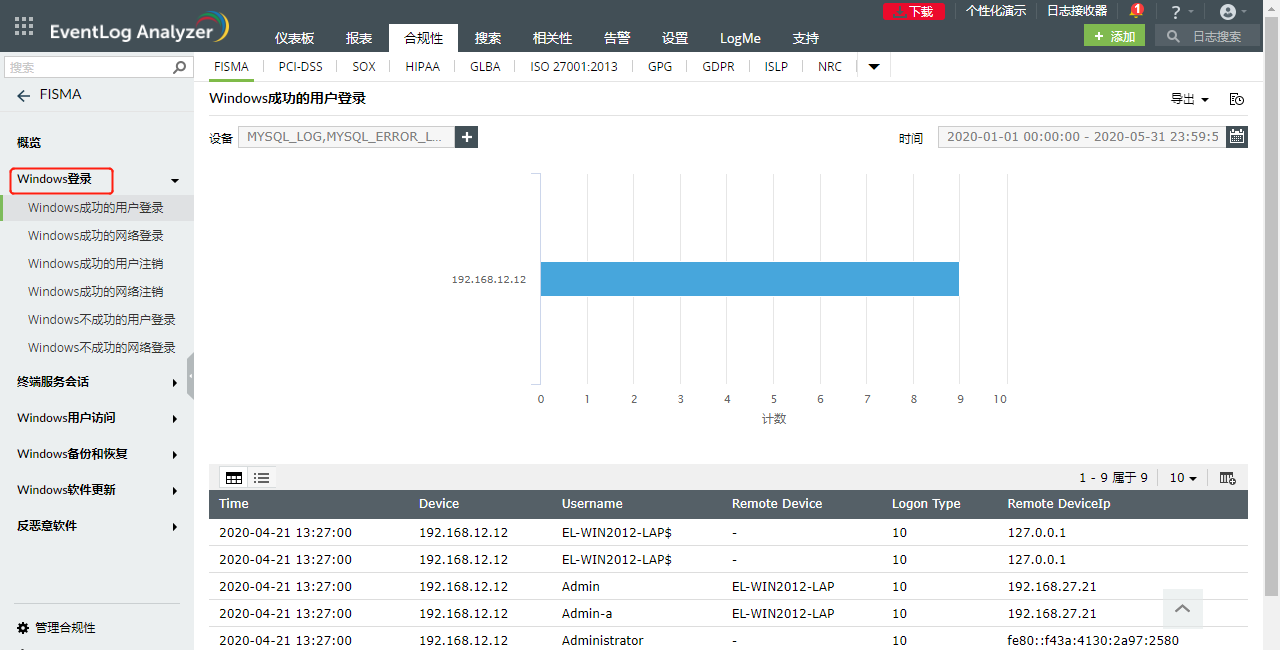Click the back arrow next to FISMA

[24, 95]
